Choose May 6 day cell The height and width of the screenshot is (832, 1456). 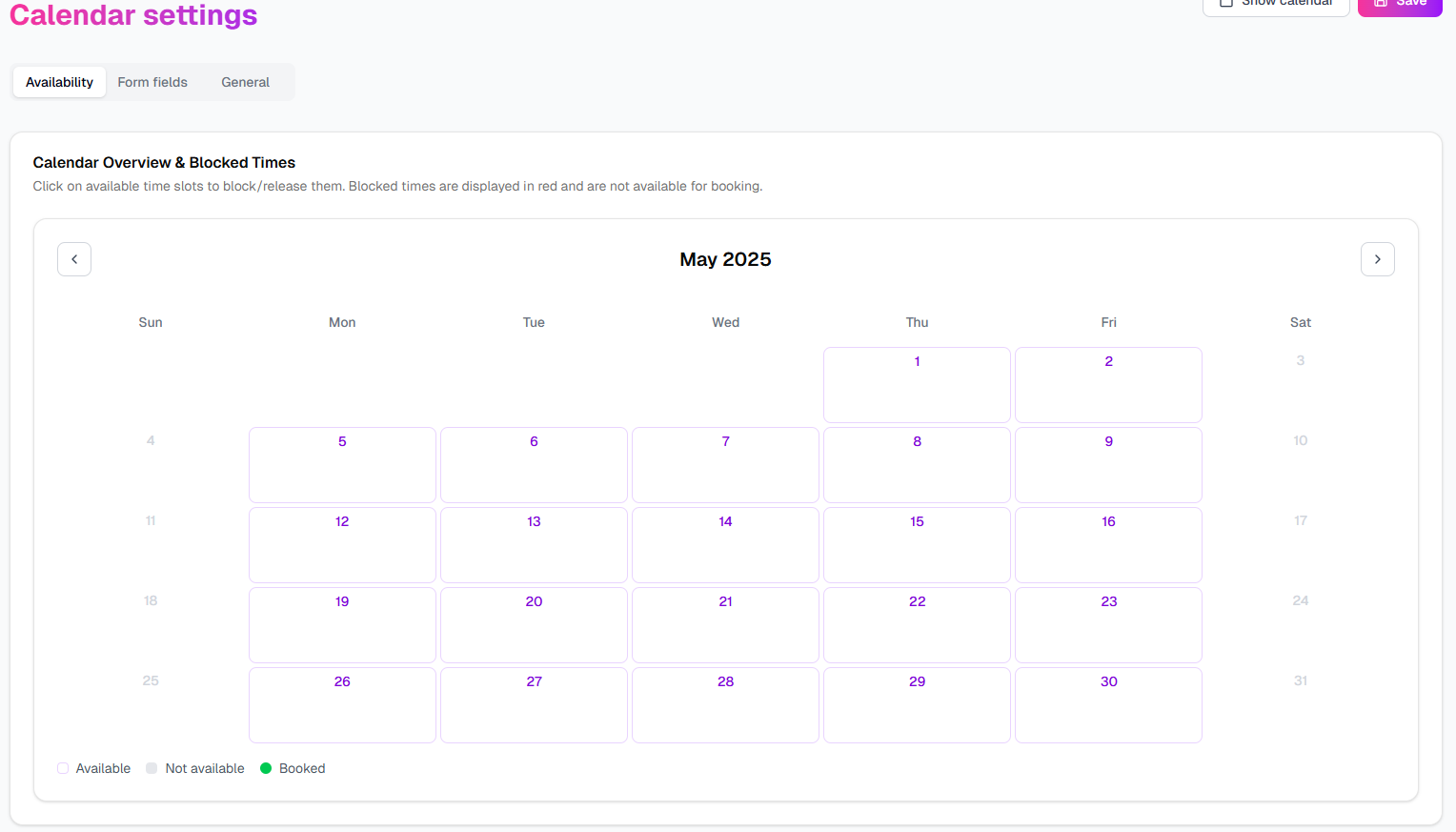pos(534,465)
